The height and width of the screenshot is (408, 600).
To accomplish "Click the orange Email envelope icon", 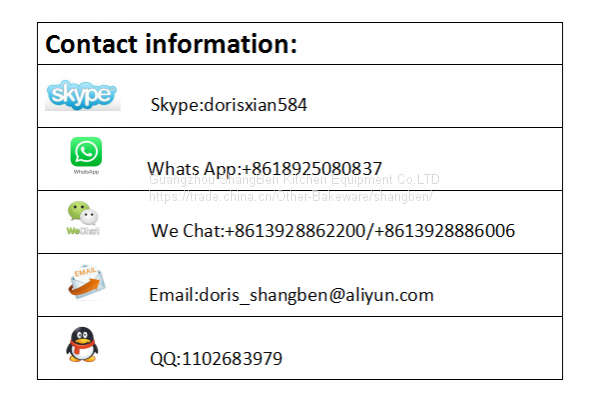I will [x=86, y=283].
